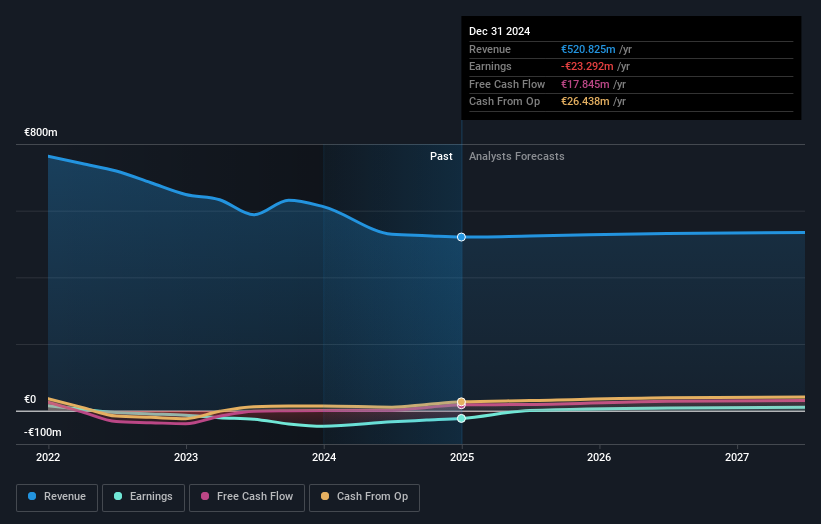
Task: Click the 2025 x-axis label
Action: click(462, 457)
